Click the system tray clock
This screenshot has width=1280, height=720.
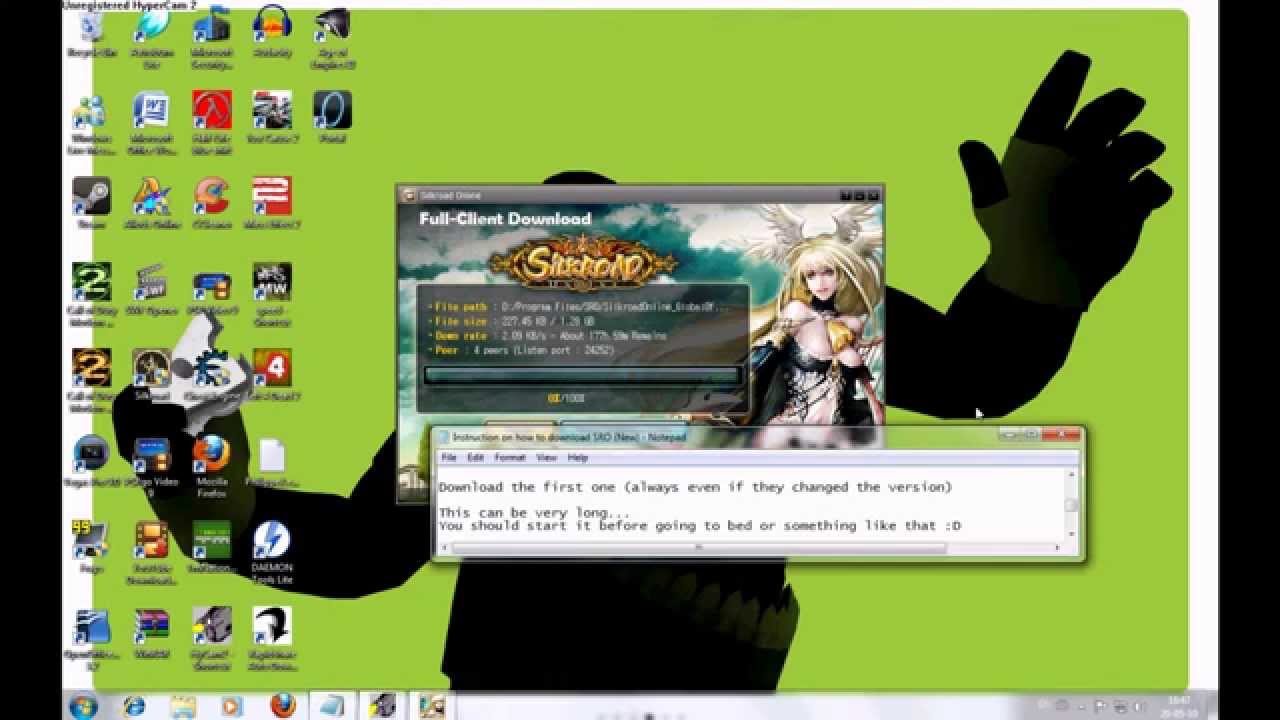click(1180, 706)
